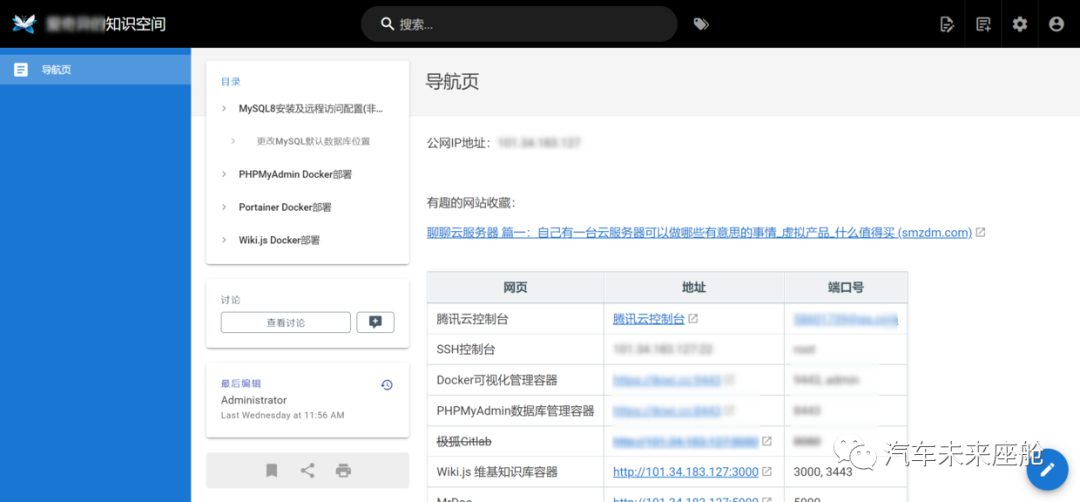Viewport: 1080px width, 502px height.
Task: Click the 端口号 table column header
Action: click(x=846, y=287)
